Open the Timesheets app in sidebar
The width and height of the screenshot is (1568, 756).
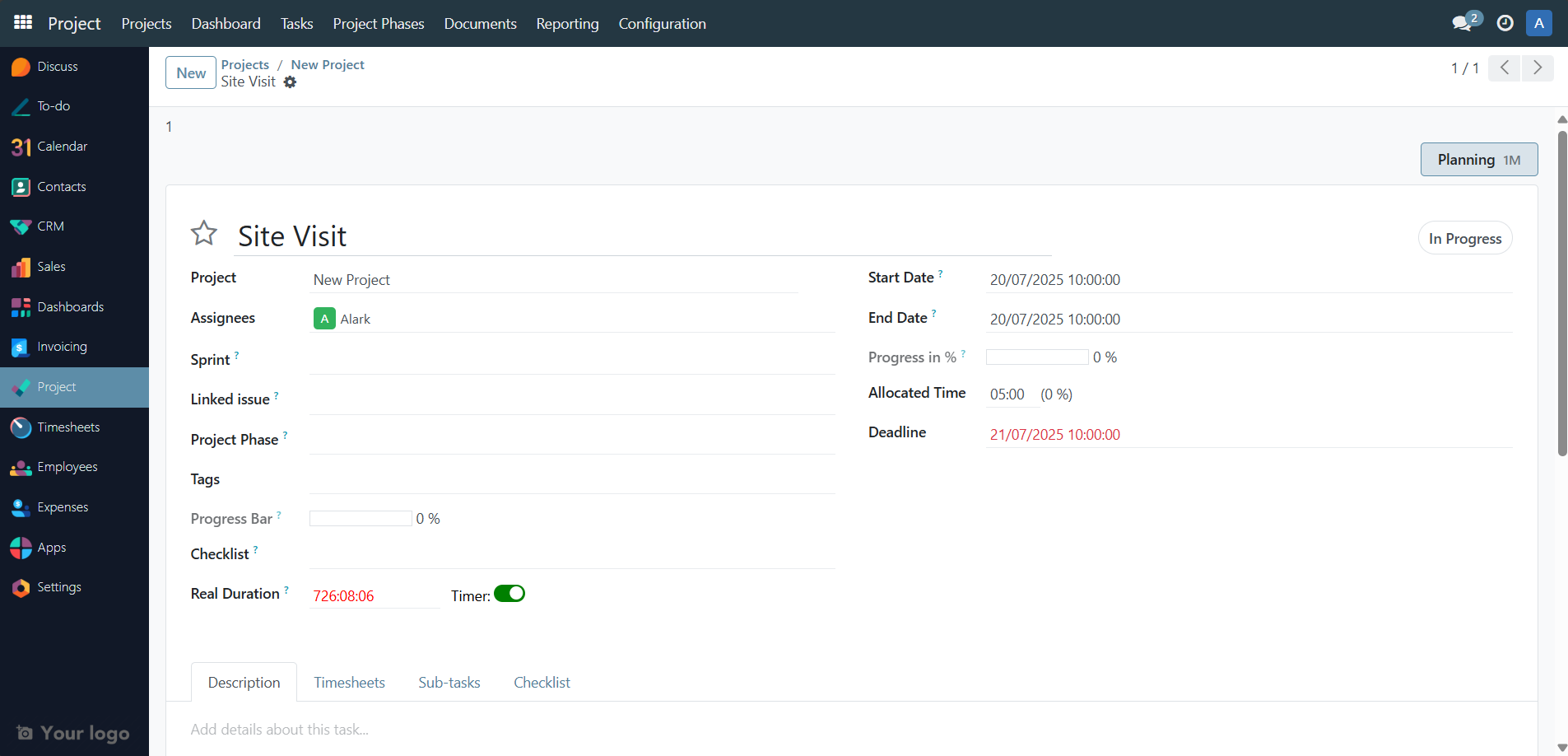pos(67,427)
